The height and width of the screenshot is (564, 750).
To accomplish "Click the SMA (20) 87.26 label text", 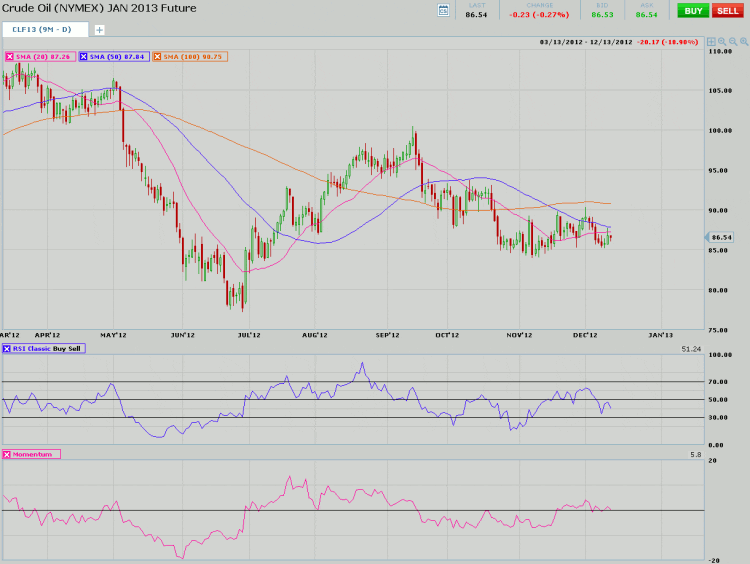I will click(44, 56).
